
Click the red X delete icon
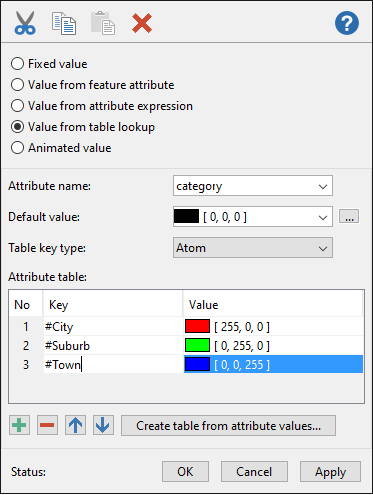coord(142,23)
